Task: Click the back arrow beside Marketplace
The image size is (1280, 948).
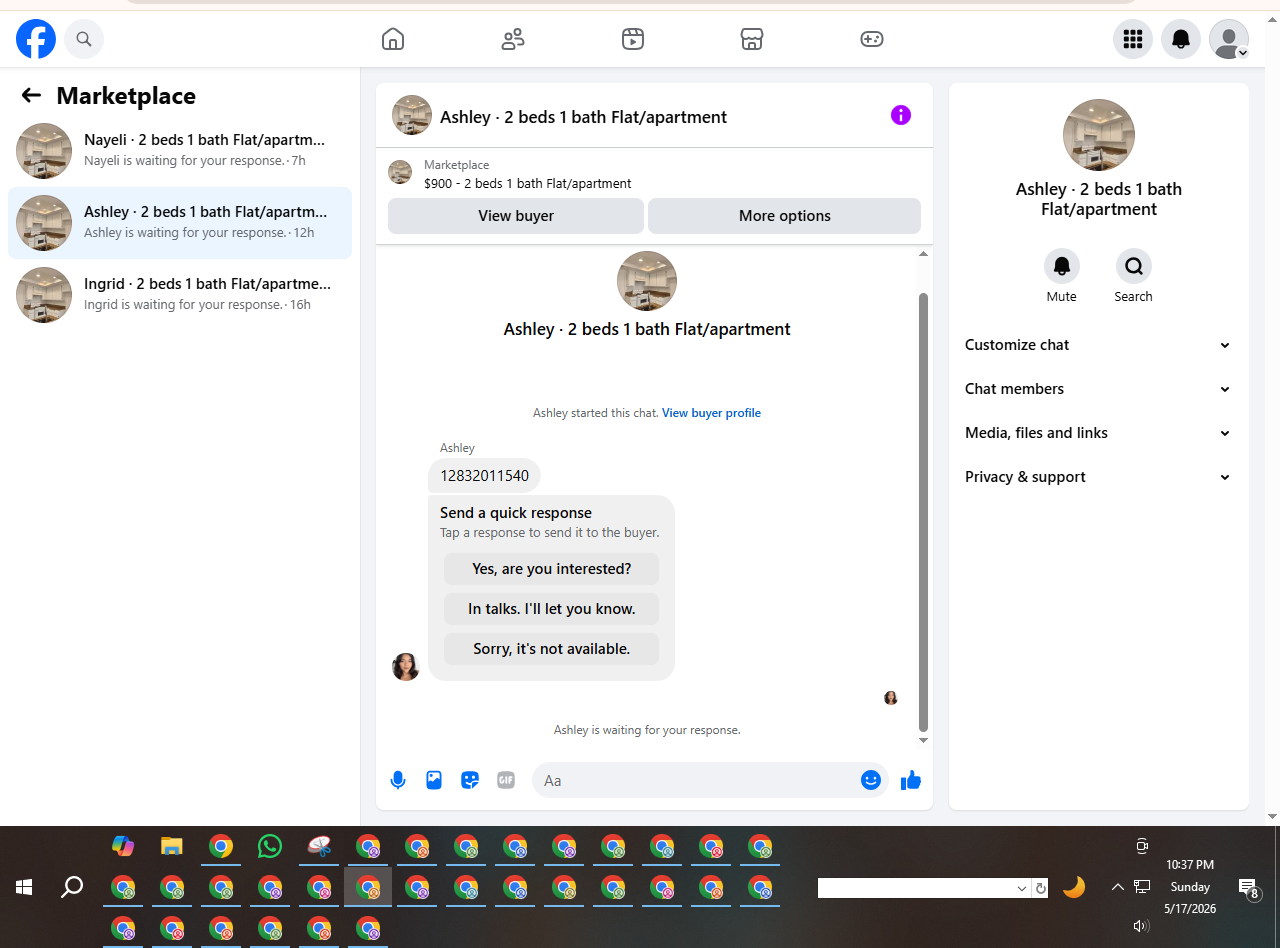Action: click(x=31, y=95)
